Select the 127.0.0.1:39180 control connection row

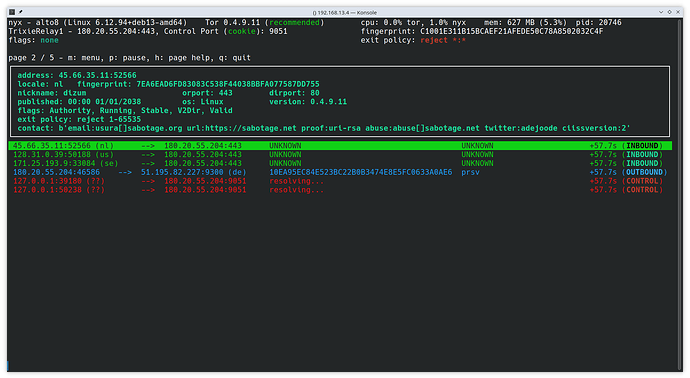click(x=340, y=181)
